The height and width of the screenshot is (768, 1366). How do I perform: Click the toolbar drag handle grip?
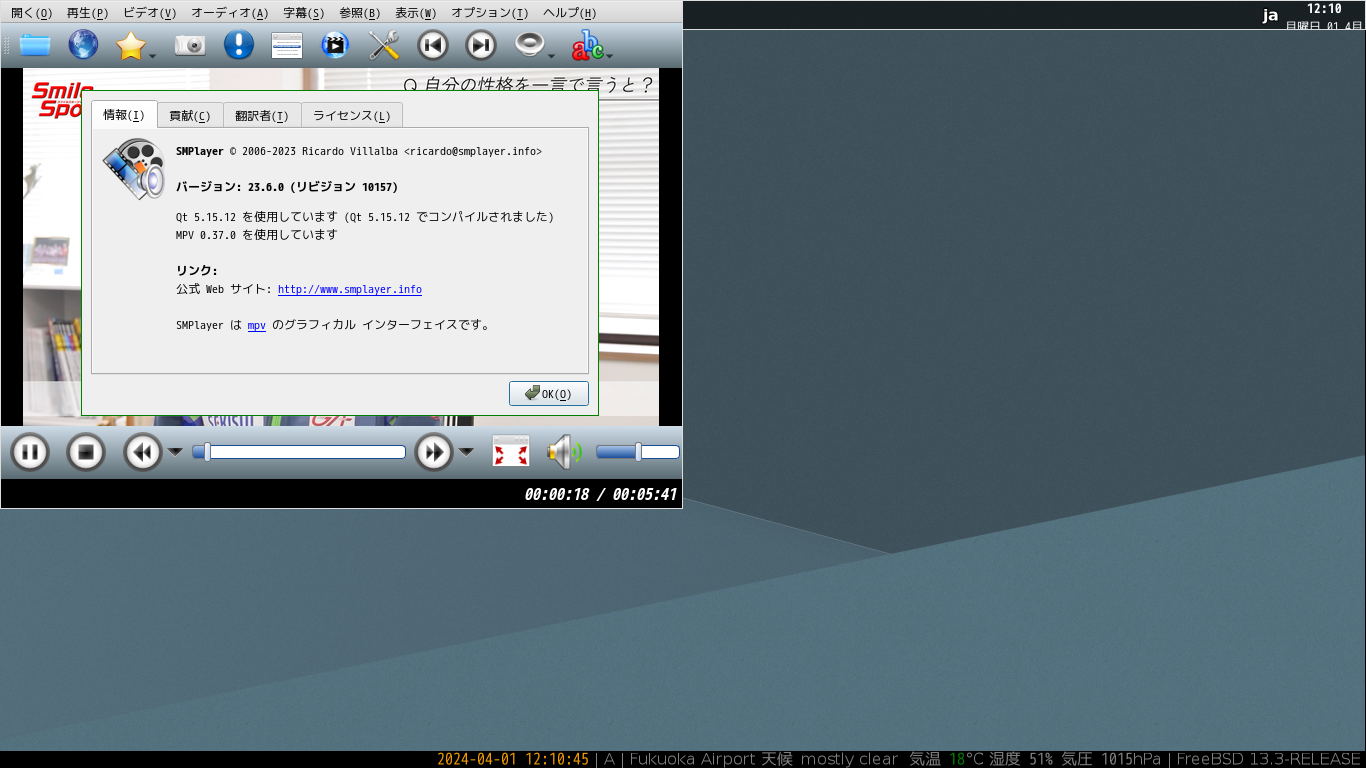(8, 45)
